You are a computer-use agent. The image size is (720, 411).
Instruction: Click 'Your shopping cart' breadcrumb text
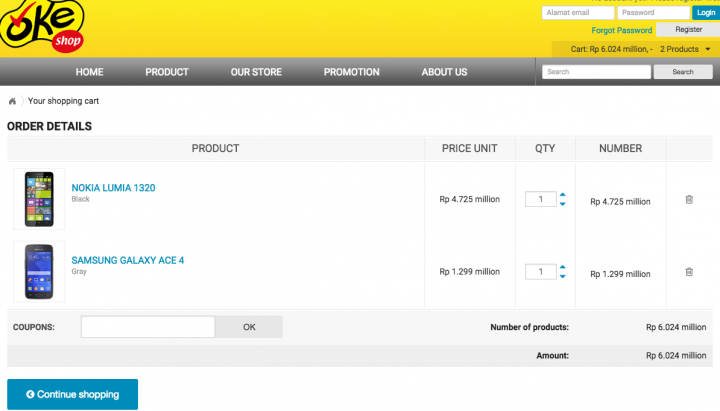coord(63,101)
